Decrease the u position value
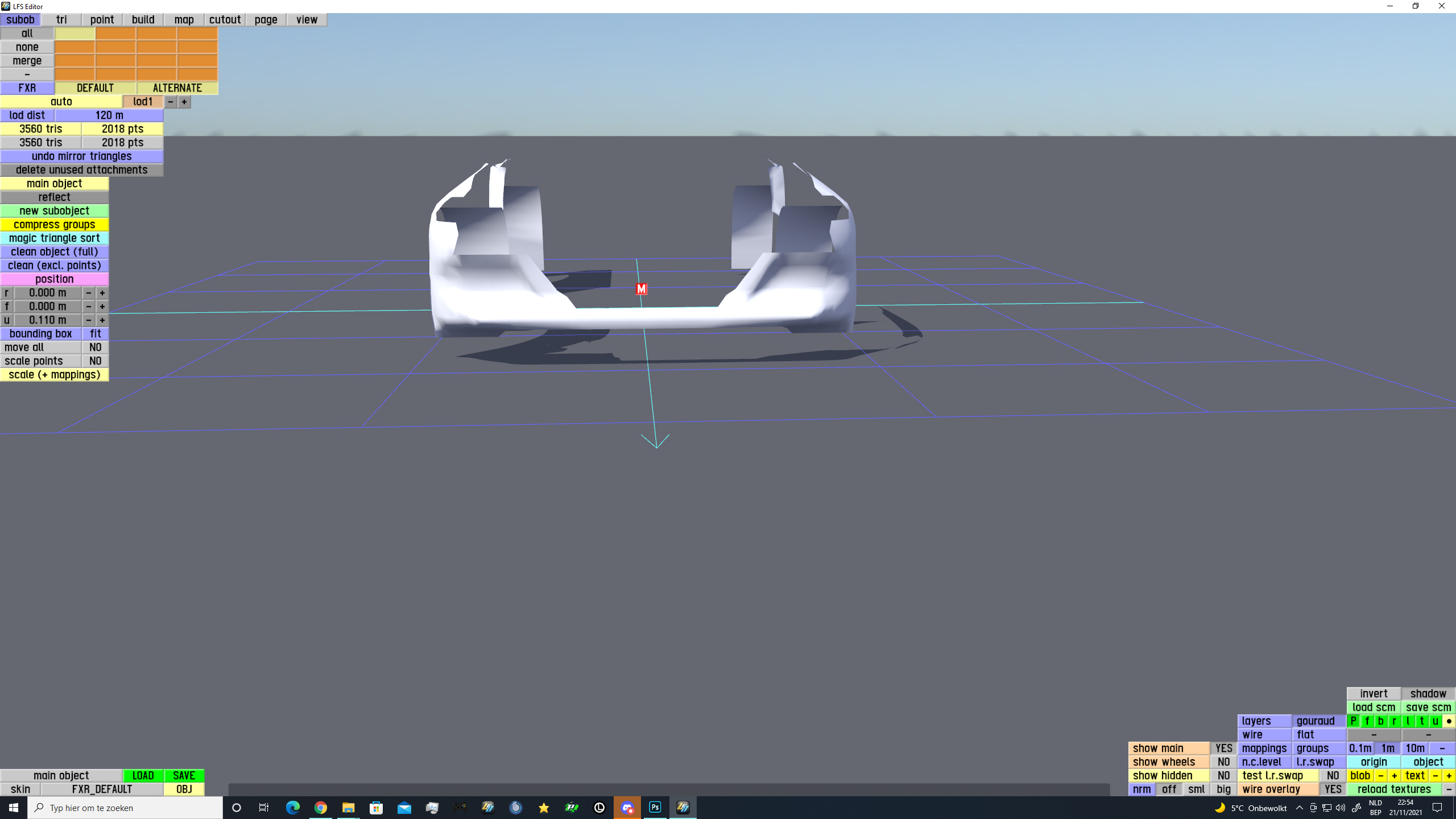The image size is (1456, 819). coord(89,320)
